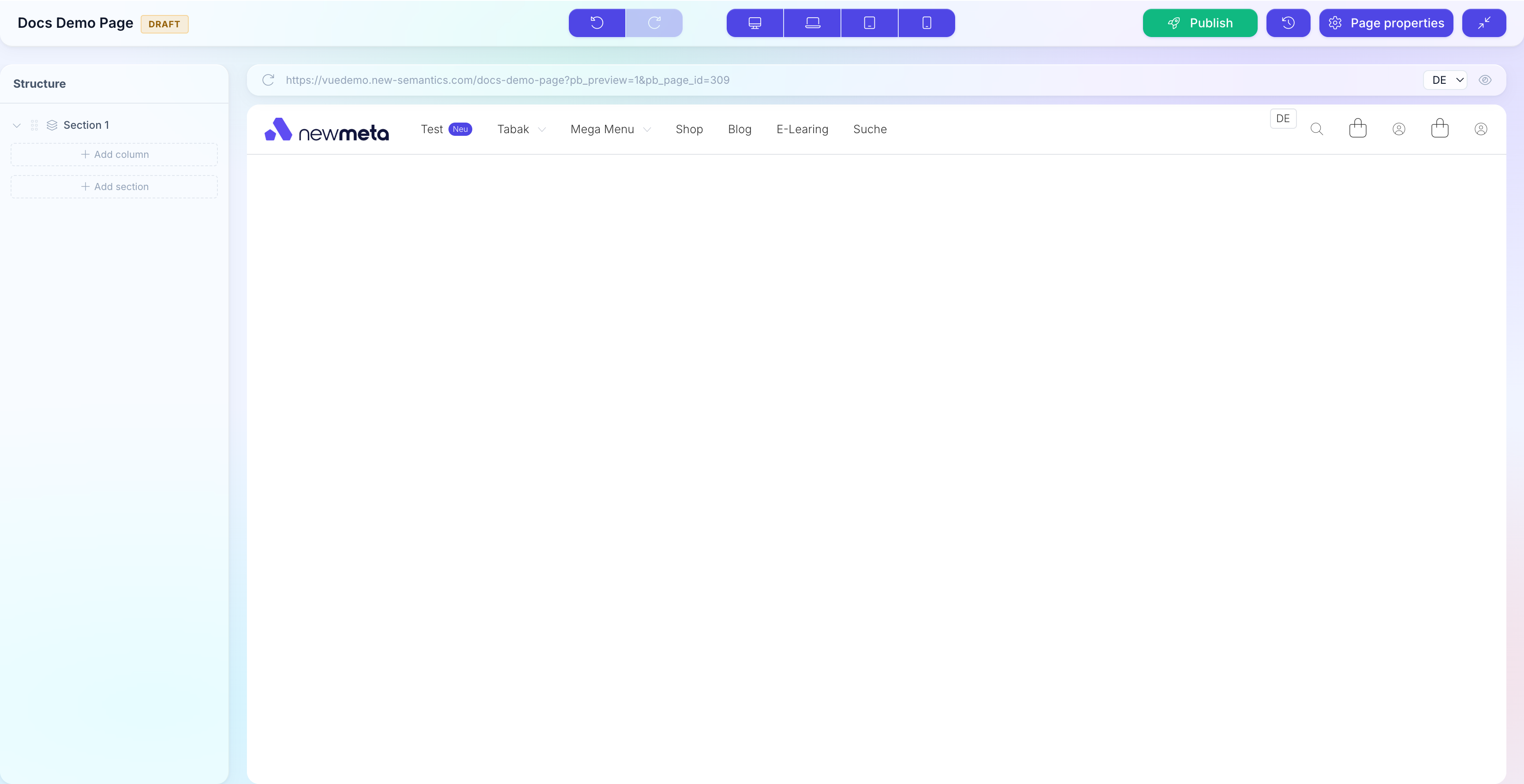Grab the drag handle of Section 1

pos(34,125)
